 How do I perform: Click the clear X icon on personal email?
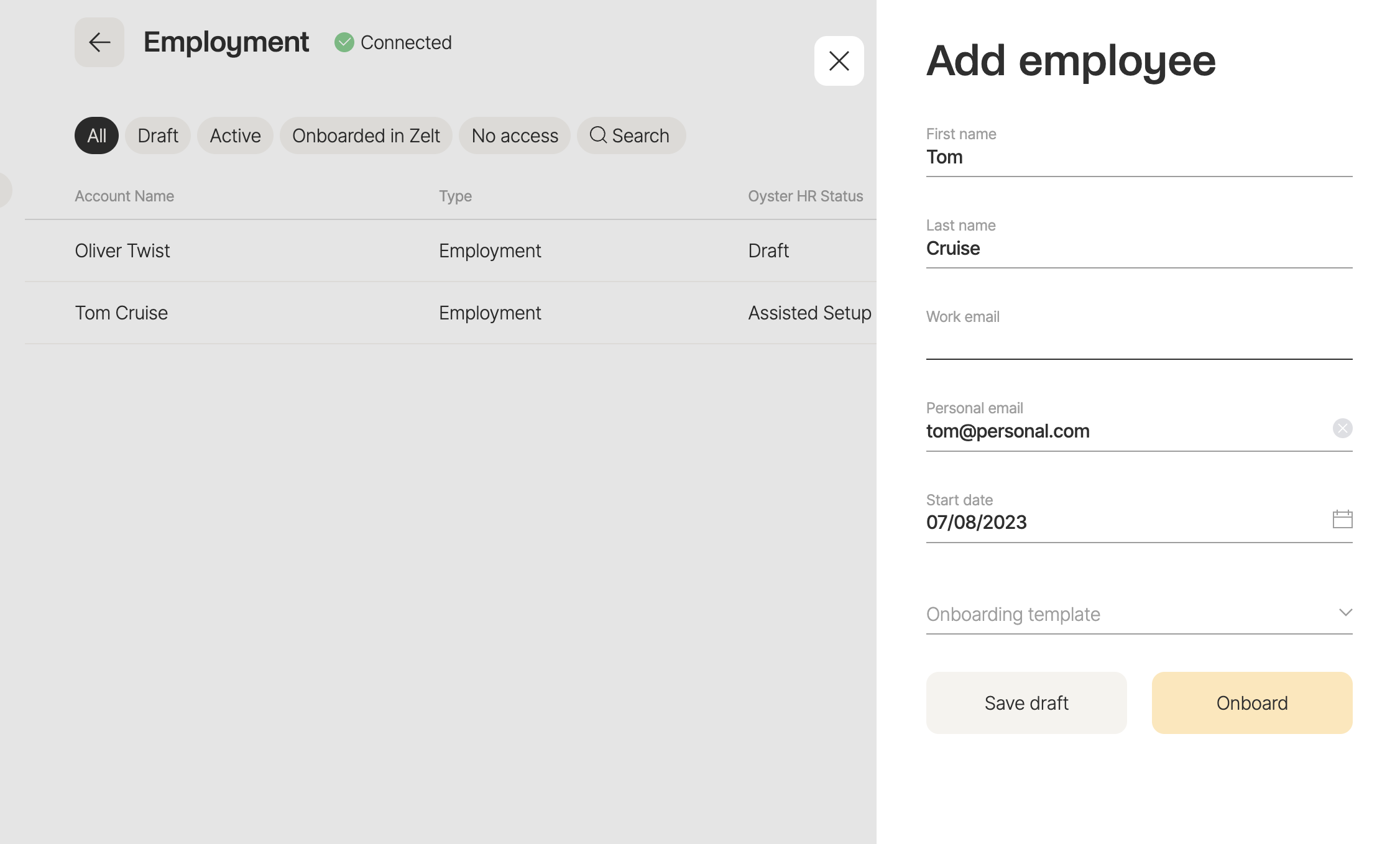1343,429
